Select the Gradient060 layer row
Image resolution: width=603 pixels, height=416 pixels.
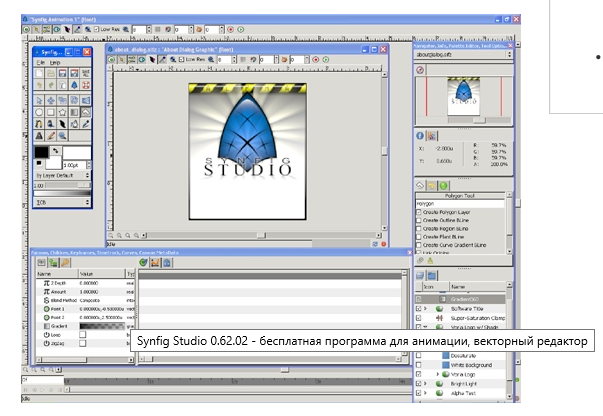[461, 299]
